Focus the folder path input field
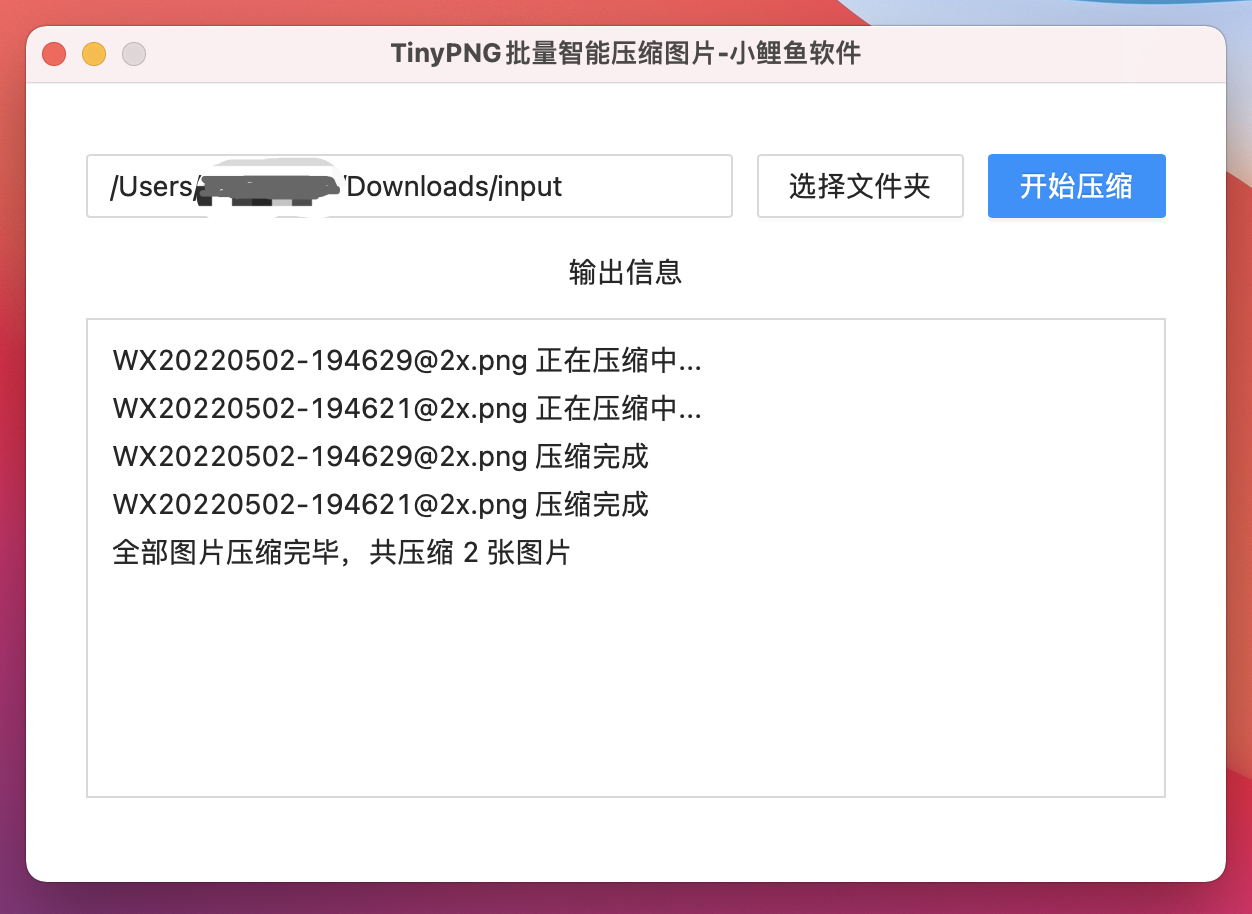Image resolution: width=1252 pixels, height=914 pixels. [x=409, y=186]
